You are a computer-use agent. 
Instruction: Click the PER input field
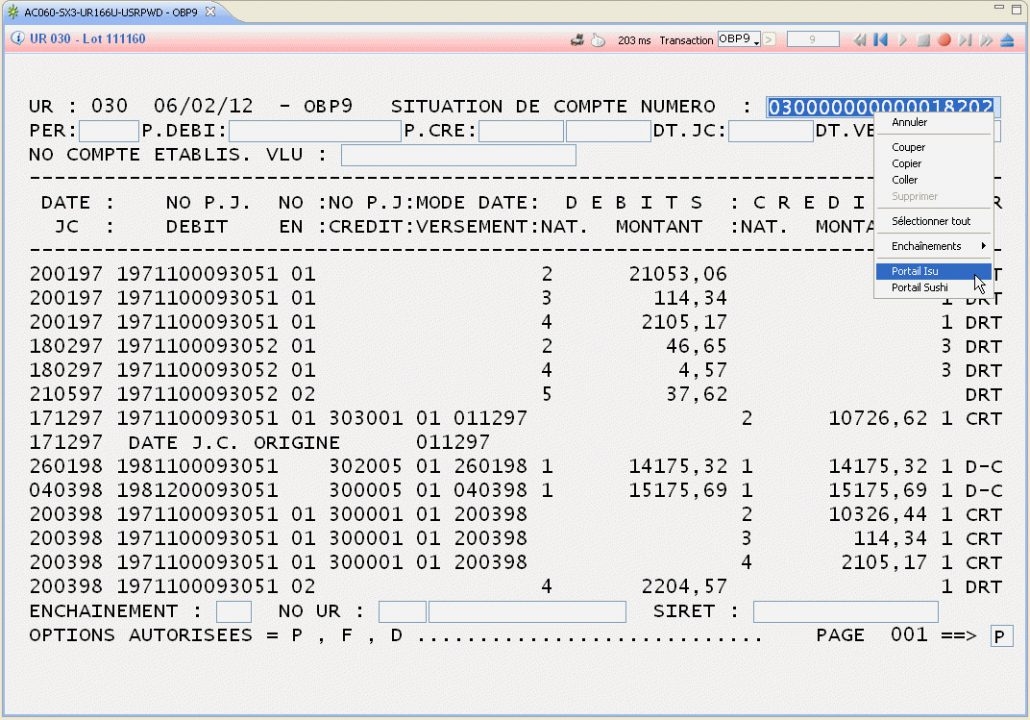109,131
